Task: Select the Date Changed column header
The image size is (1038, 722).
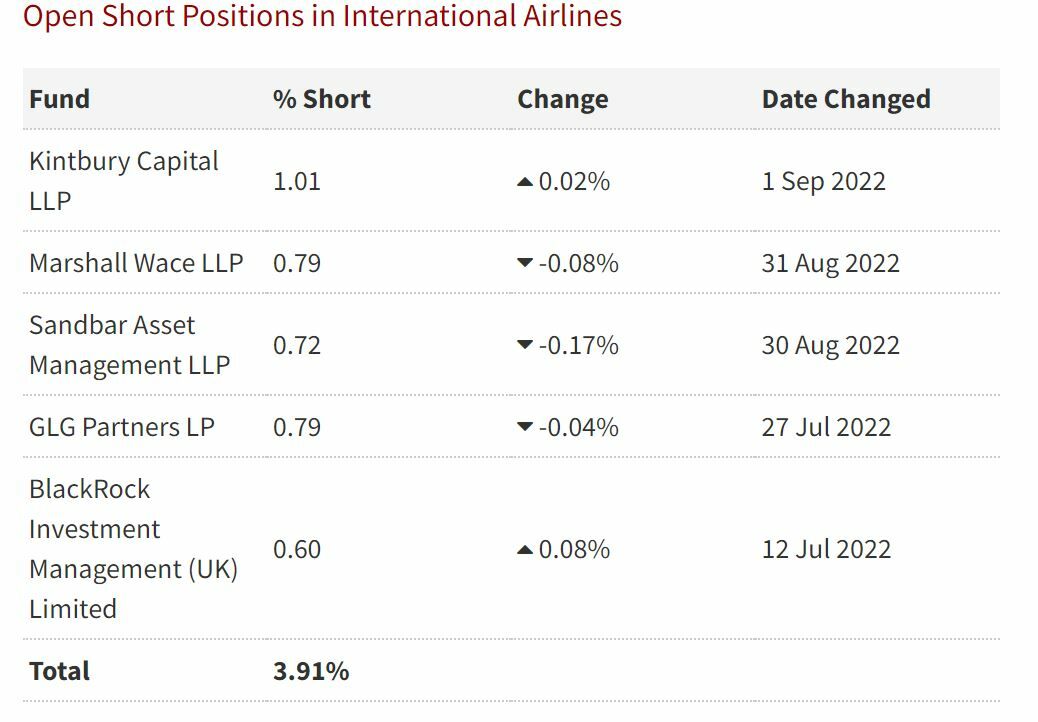Action: pos(846,99)
